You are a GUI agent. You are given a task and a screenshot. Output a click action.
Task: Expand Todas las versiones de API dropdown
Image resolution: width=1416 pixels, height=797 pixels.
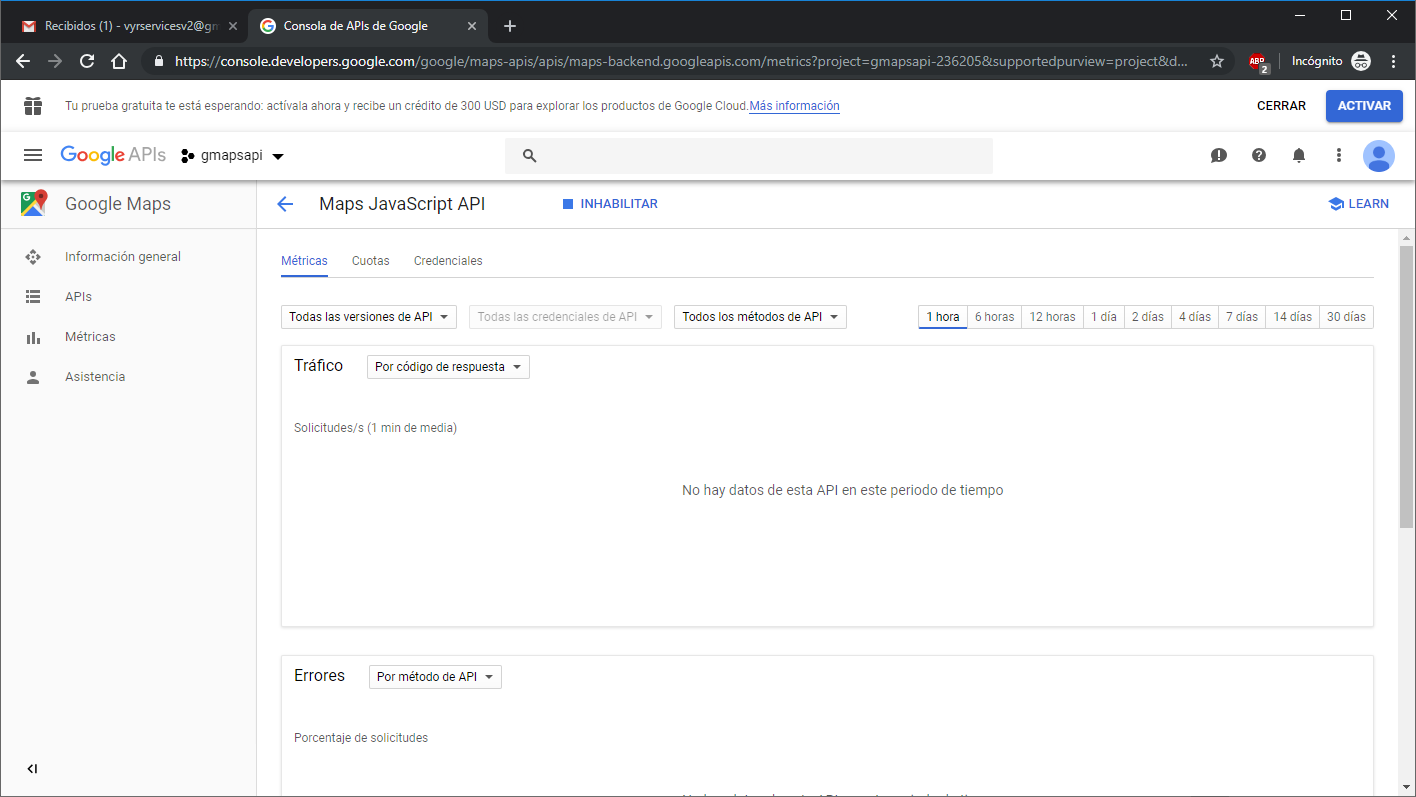click(x=368, y=317)
